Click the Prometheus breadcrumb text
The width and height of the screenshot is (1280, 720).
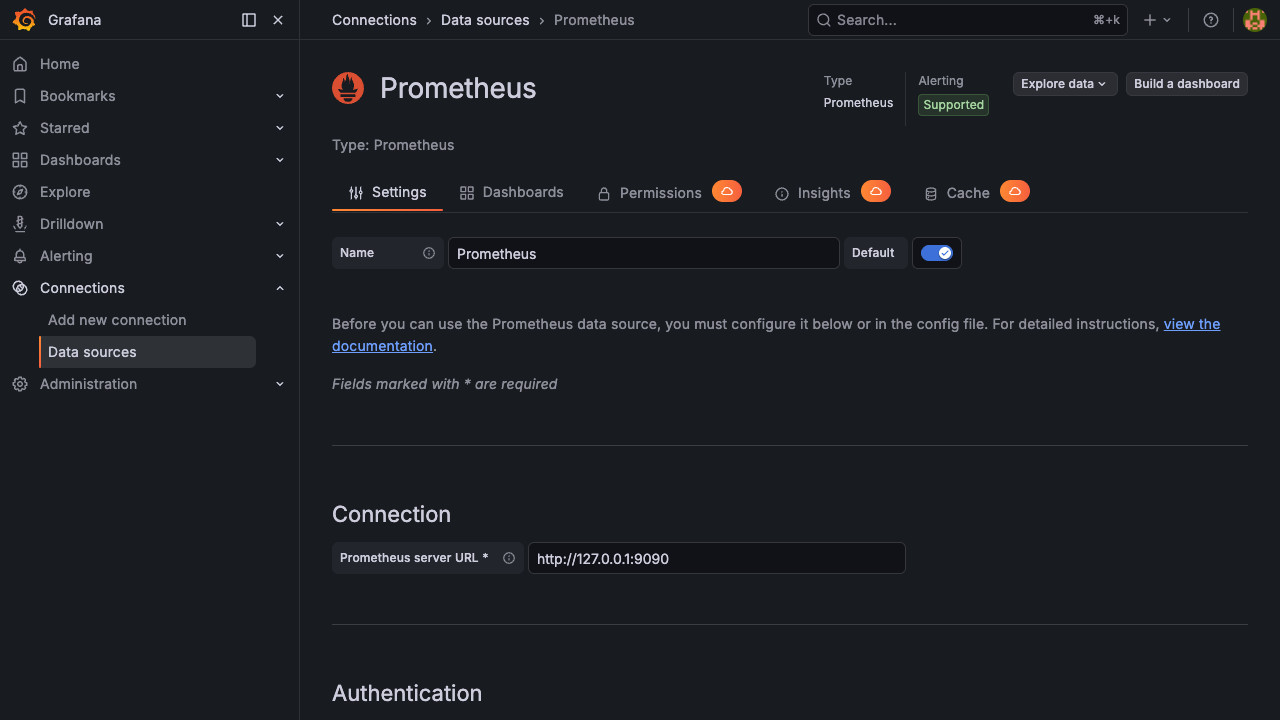594,20
